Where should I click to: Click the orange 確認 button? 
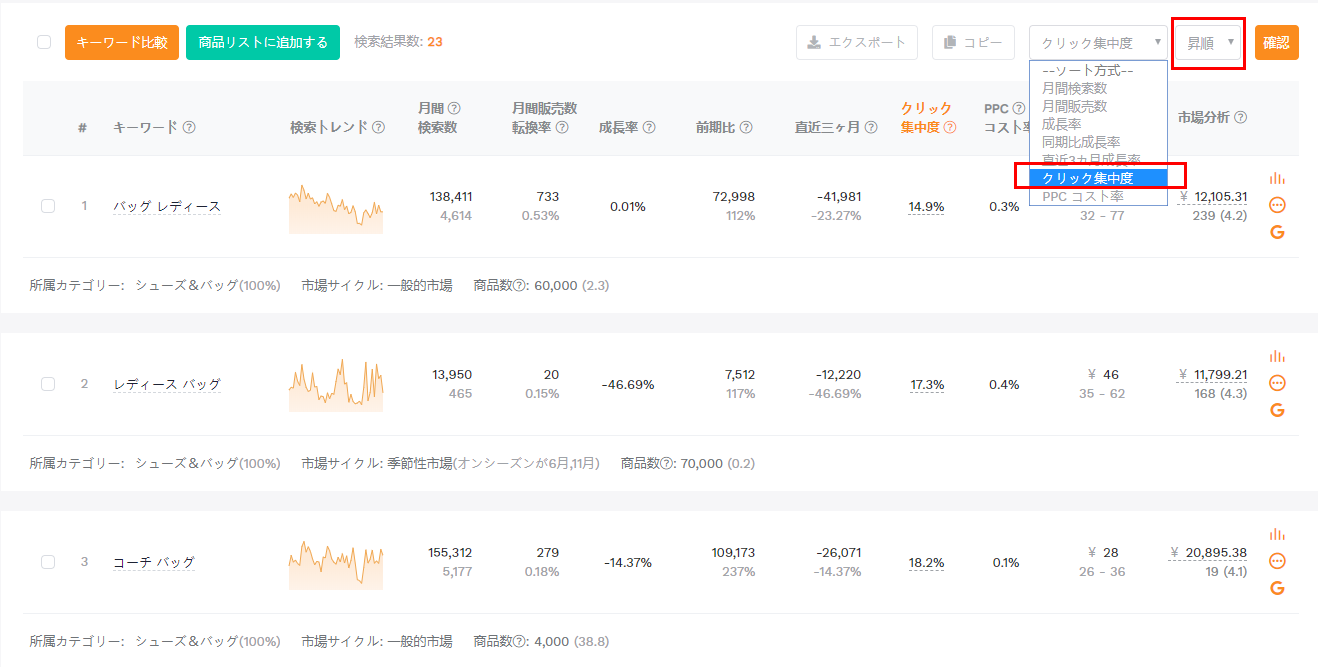[x=1277, y=42]
